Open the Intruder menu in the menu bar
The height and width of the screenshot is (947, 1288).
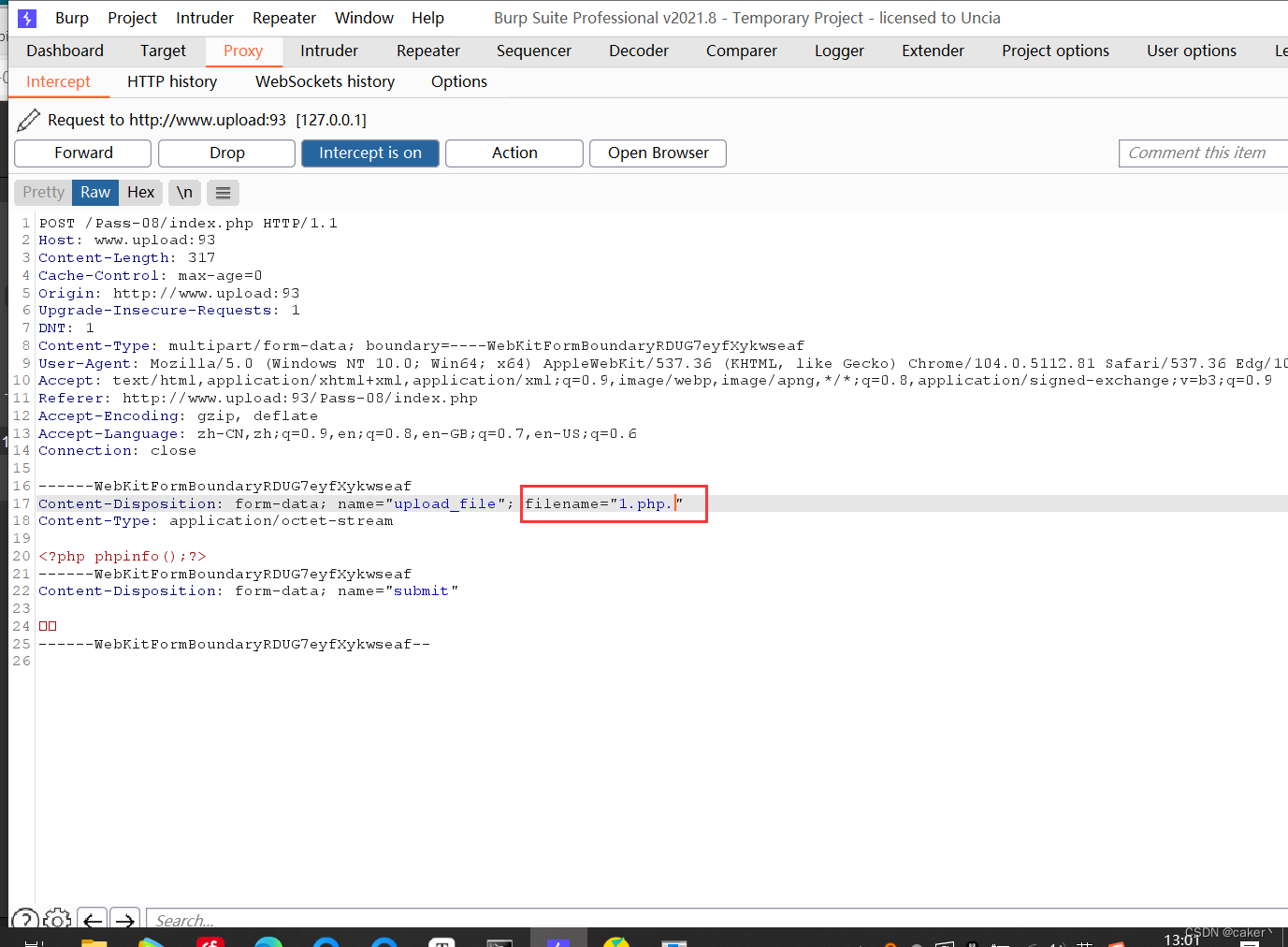205,18
